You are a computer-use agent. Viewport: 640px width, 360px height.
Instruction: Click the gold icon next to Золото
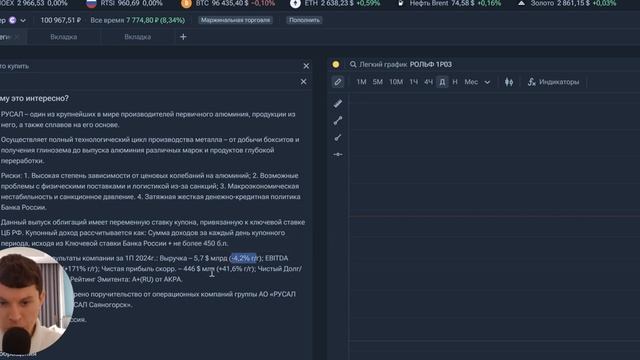[x=521, y=3]
